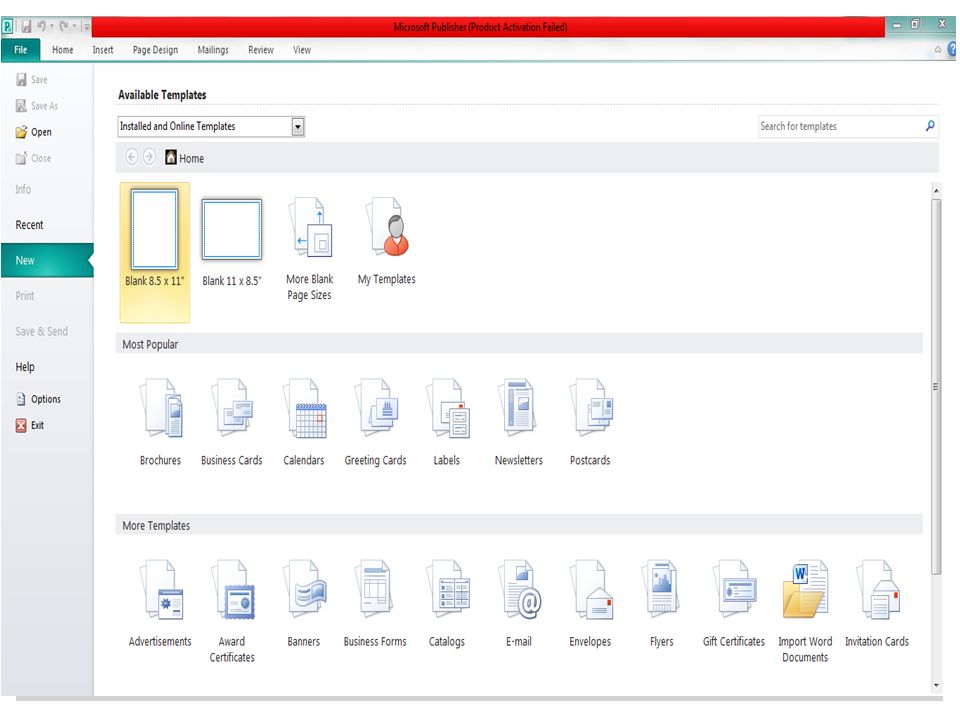Open the Award Certificates template category
The height and width of the screenshot is (720, 960).
point(232,611)
